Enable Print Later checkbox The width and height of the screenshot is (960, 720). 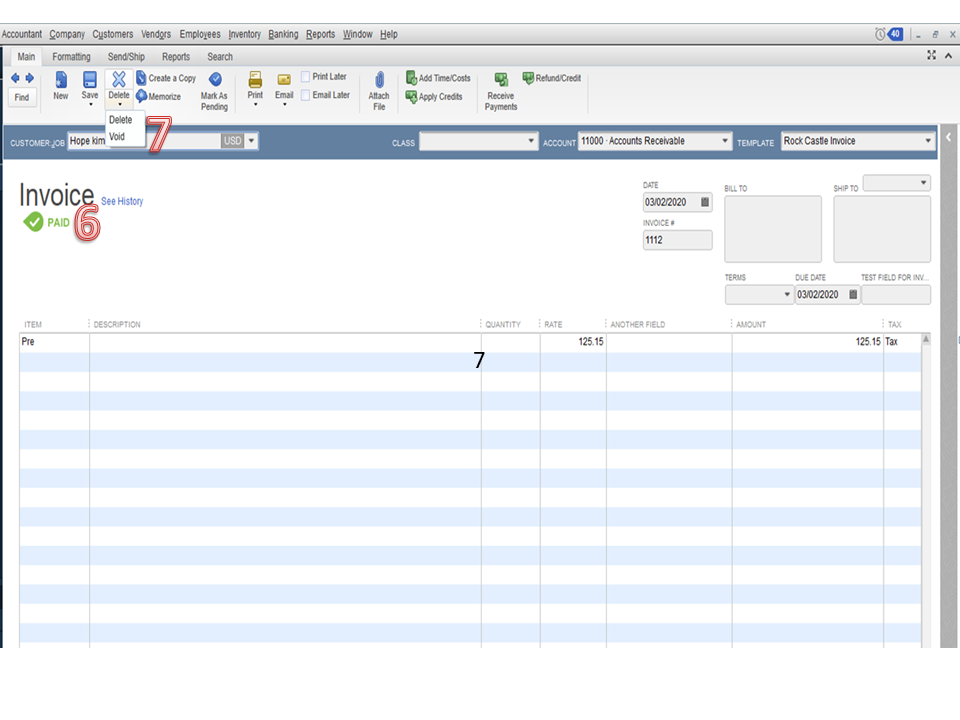(305, 77)
